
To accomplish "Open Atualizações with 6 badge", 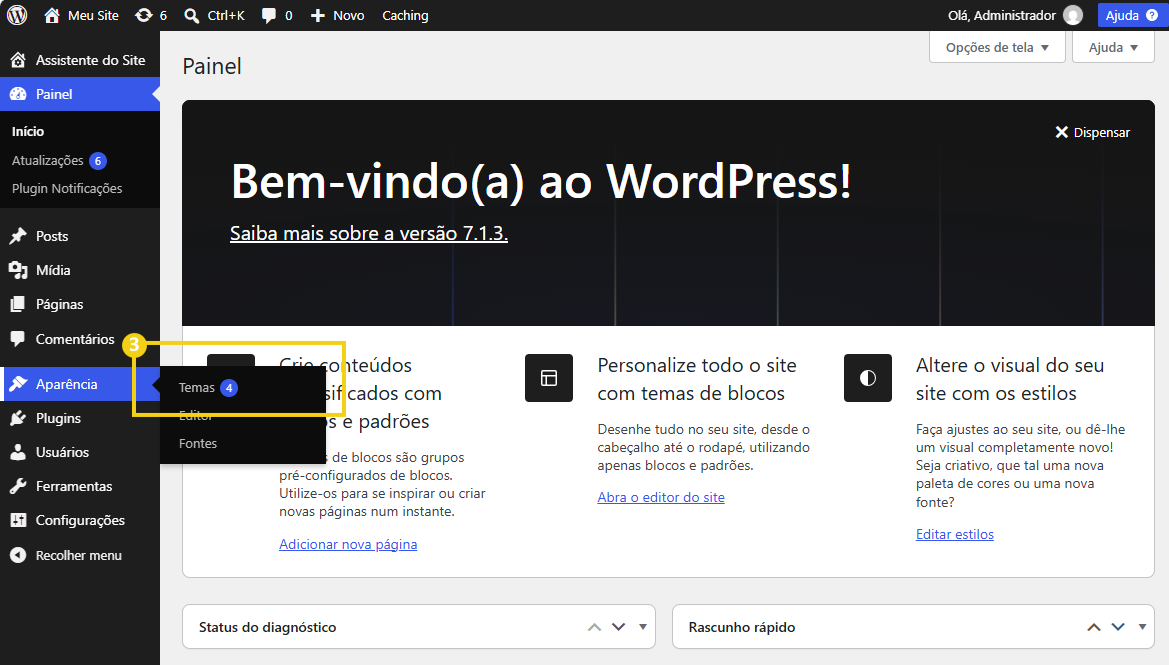I will (x=59, y=160).
